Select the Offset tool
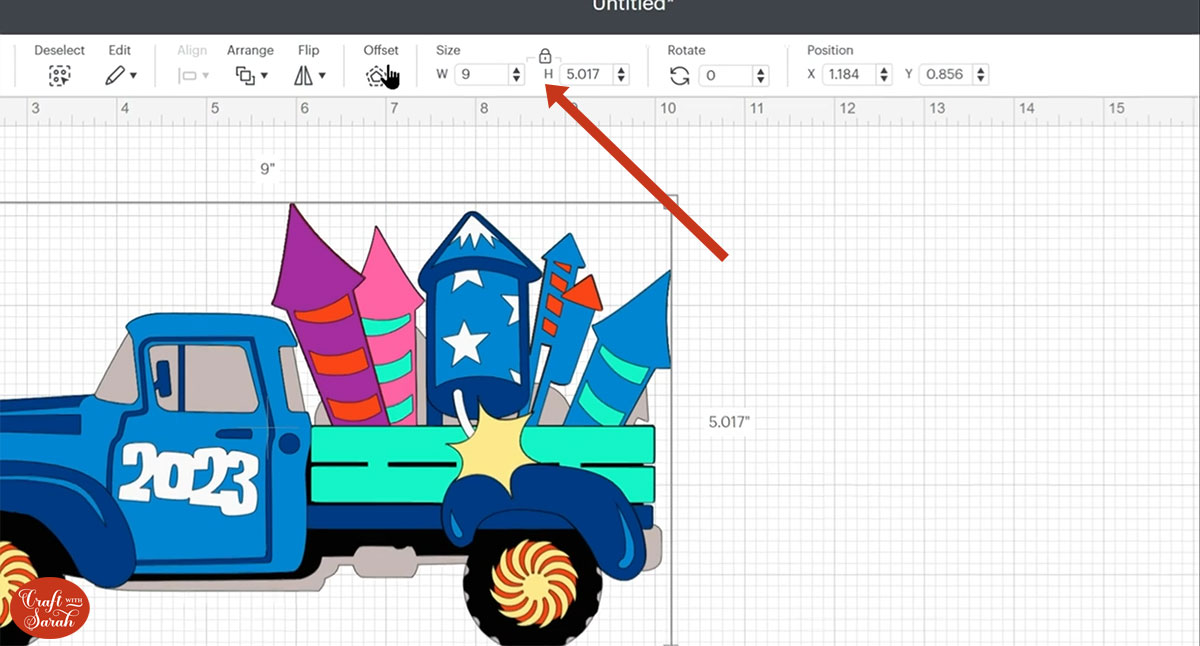The width and height of the screenshot is (1200, 646). 379,75
